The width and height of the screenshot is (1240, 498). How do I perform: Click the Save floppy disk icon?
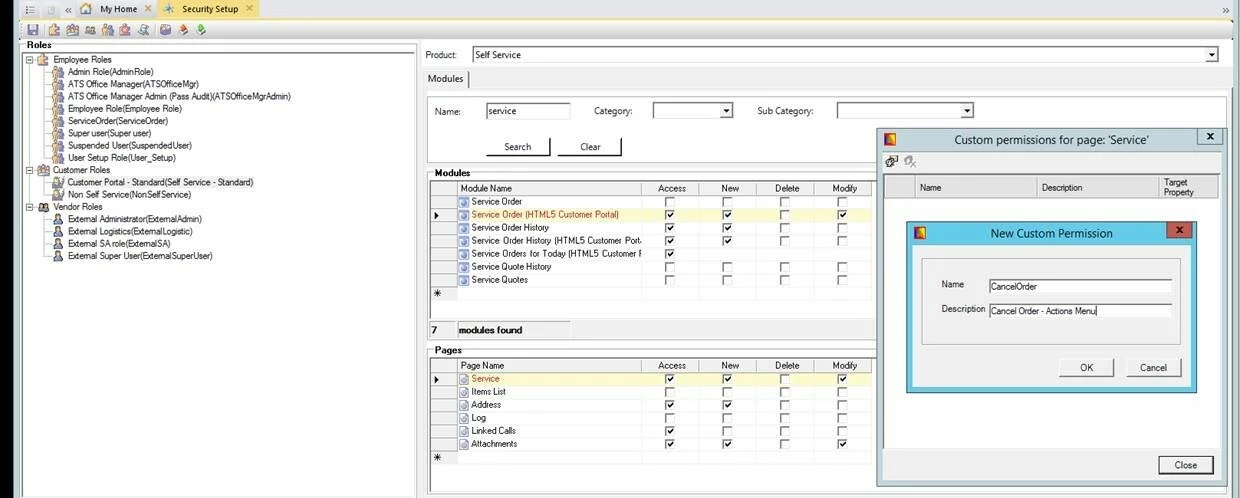33,30
